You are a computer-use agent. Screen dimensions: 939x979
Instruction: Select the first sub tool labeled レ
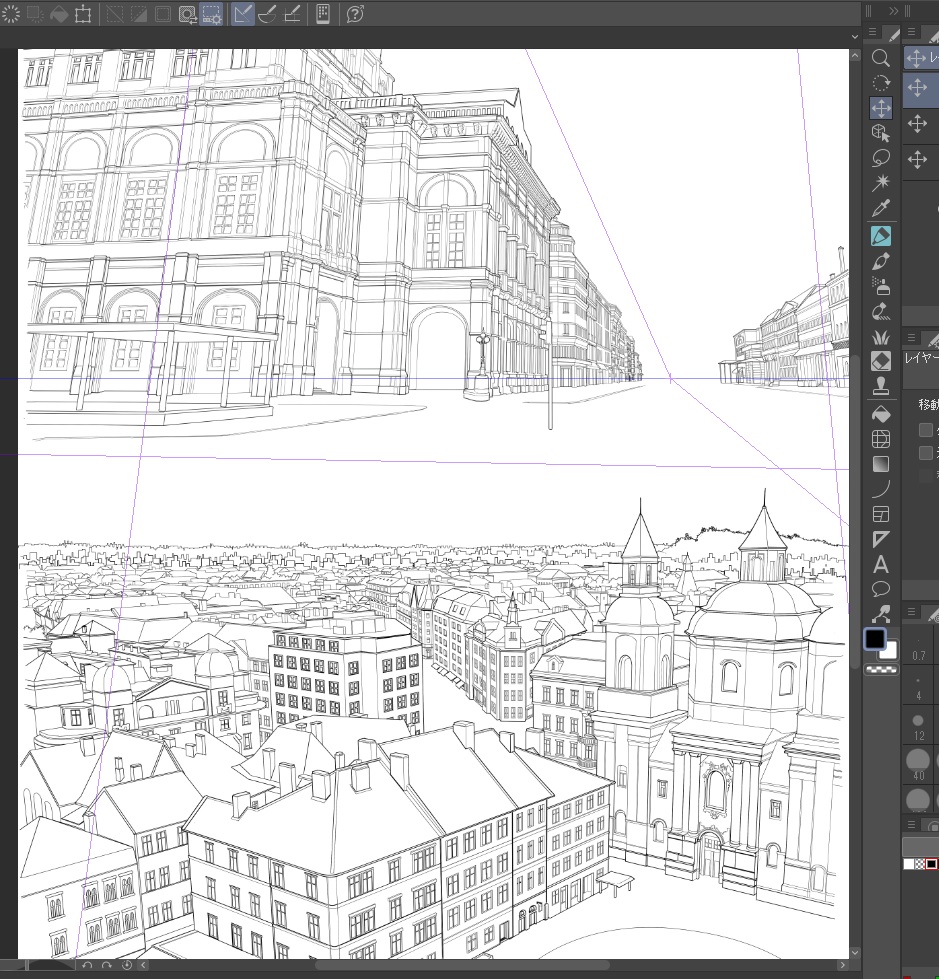point(922,58)
